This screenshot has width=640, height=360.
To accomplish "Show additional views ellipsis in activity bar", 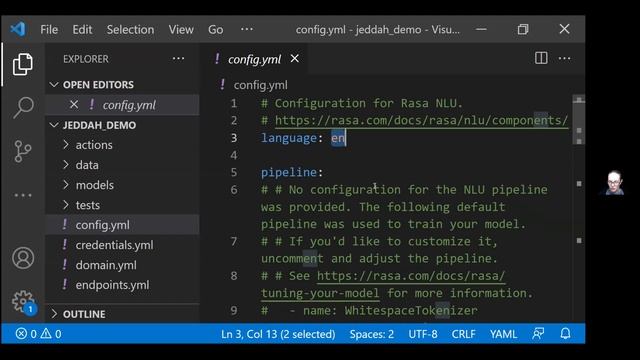I will 23,195.
